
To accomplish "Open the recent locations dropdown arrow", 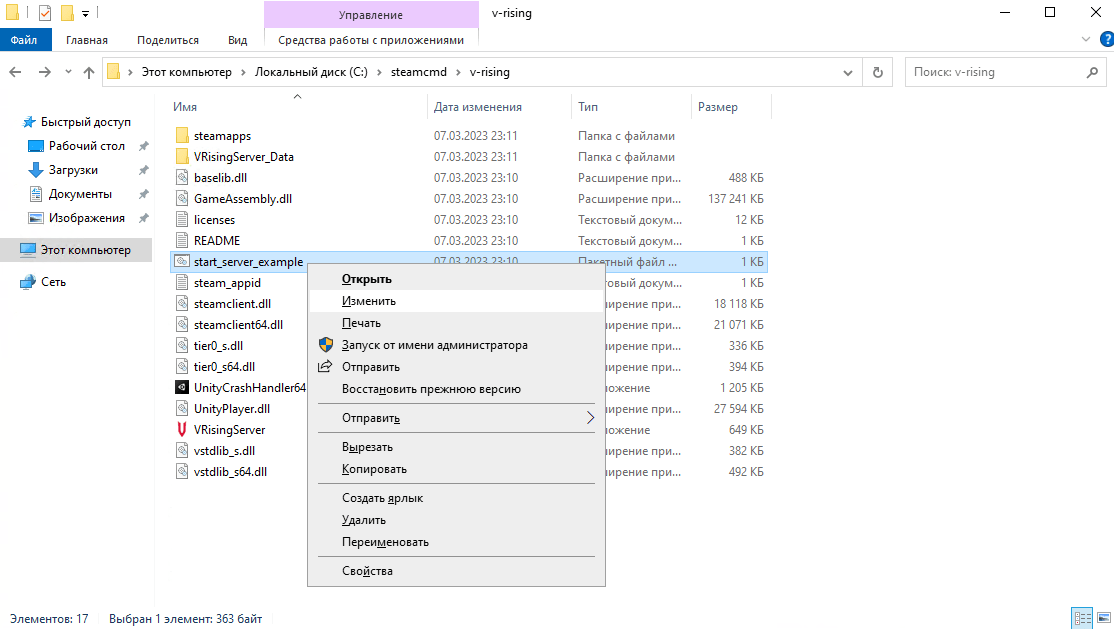I will coord(68,72).
